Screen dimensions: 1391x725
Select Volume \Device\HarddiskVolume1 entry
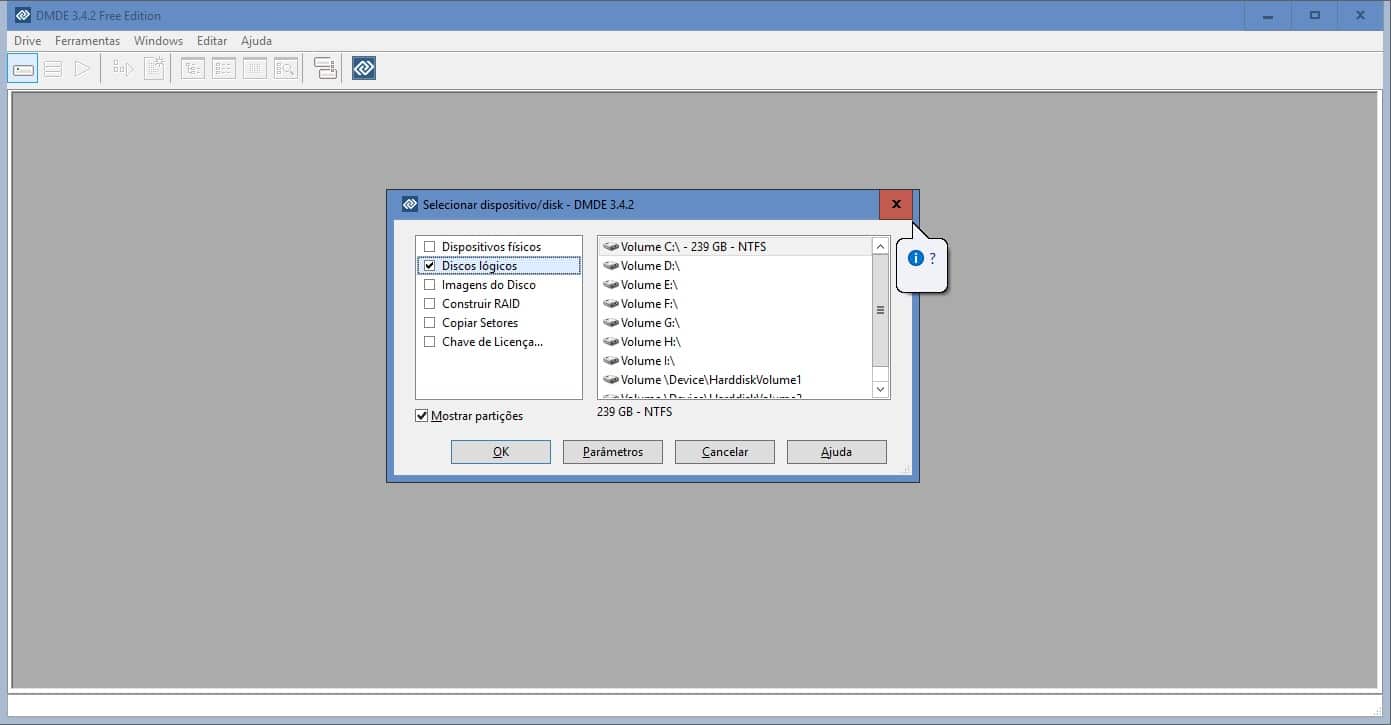click(735, 380)
